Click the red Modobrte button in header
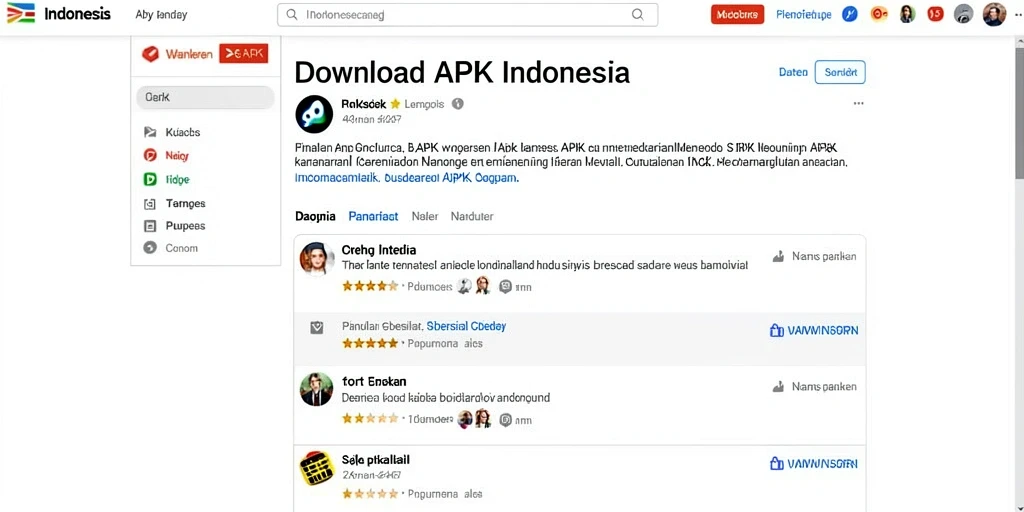This screenshot has width=1024, height=512. pyautogui.click(x=737, y=14)
